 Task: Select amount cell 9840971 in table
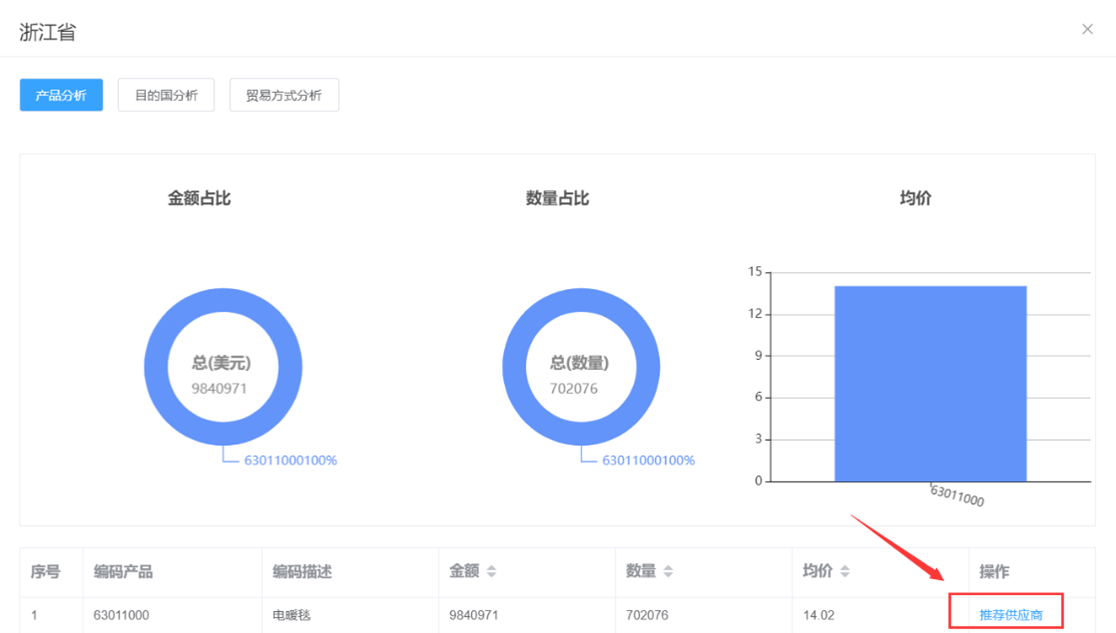[x=473, y=615]
